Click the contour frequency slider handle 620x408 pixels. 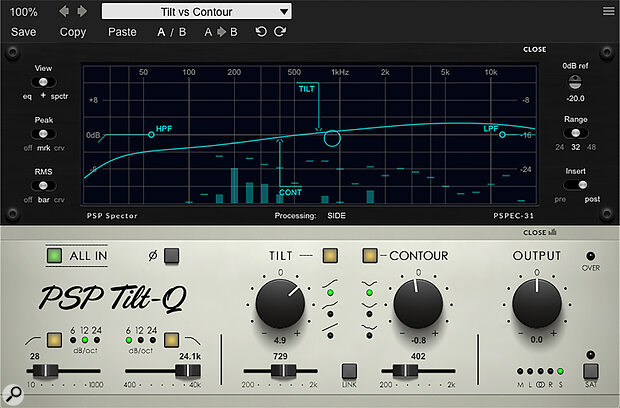point(405,371)
